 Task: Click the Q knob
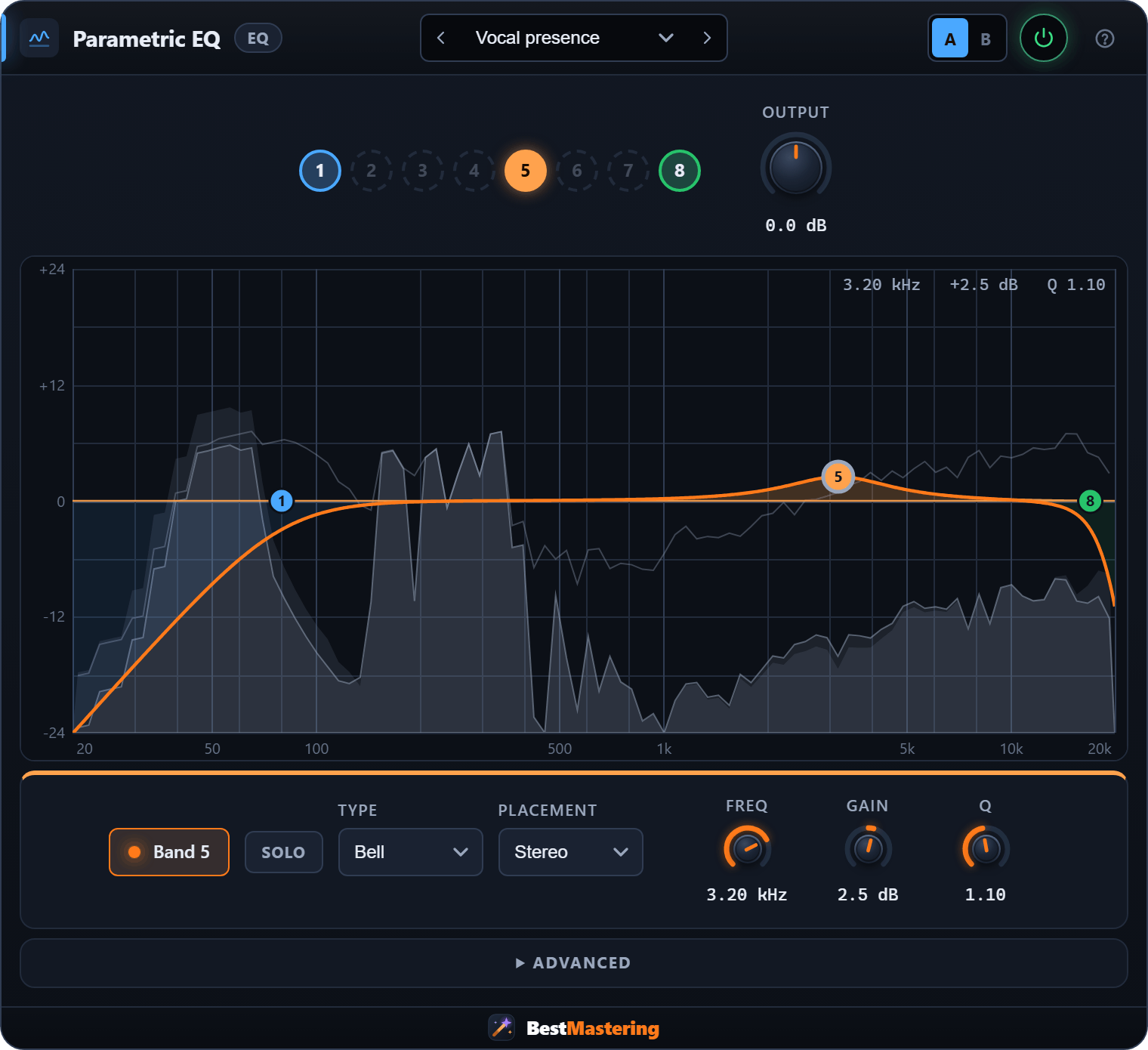pyautogui.click(x=986, y=848)
